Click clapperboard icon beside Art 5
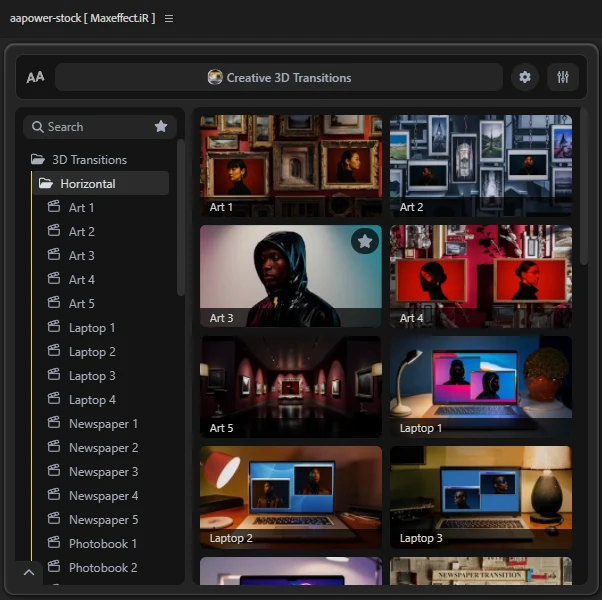Screen dimensions: 602x600 [54, 302]
